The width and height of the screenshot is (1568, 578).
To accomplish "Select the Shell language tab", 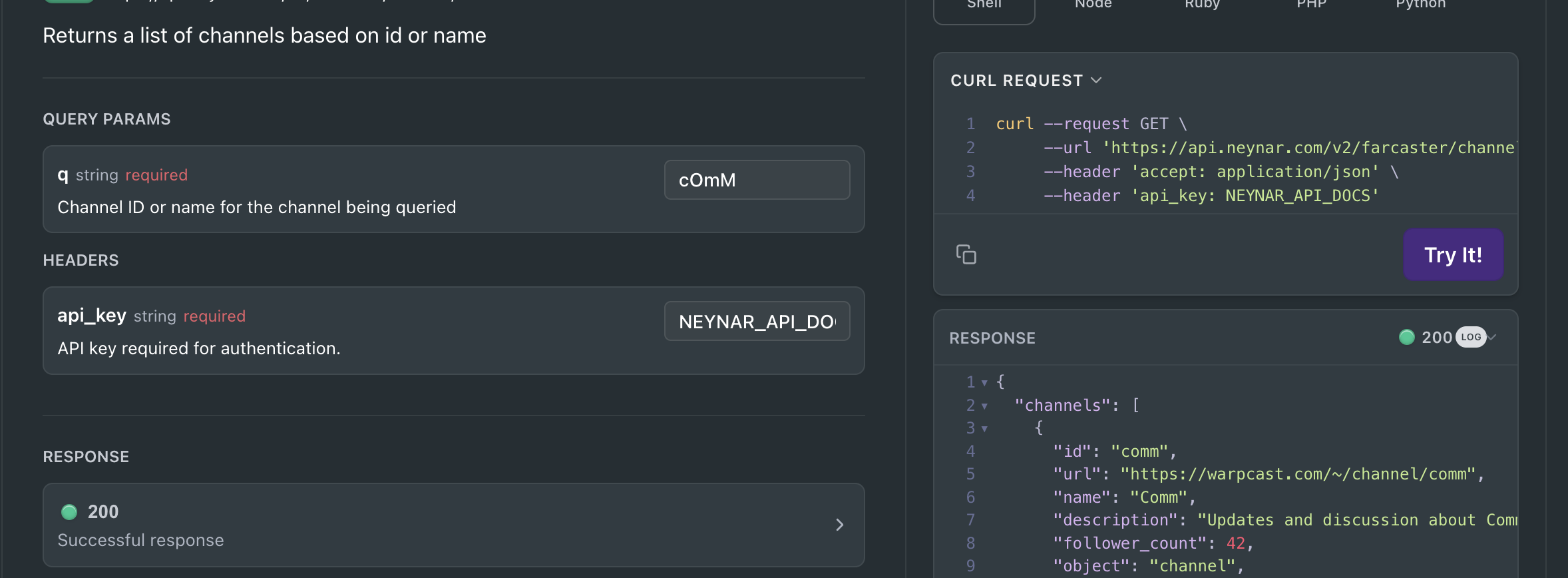I will tap(984, 5).
